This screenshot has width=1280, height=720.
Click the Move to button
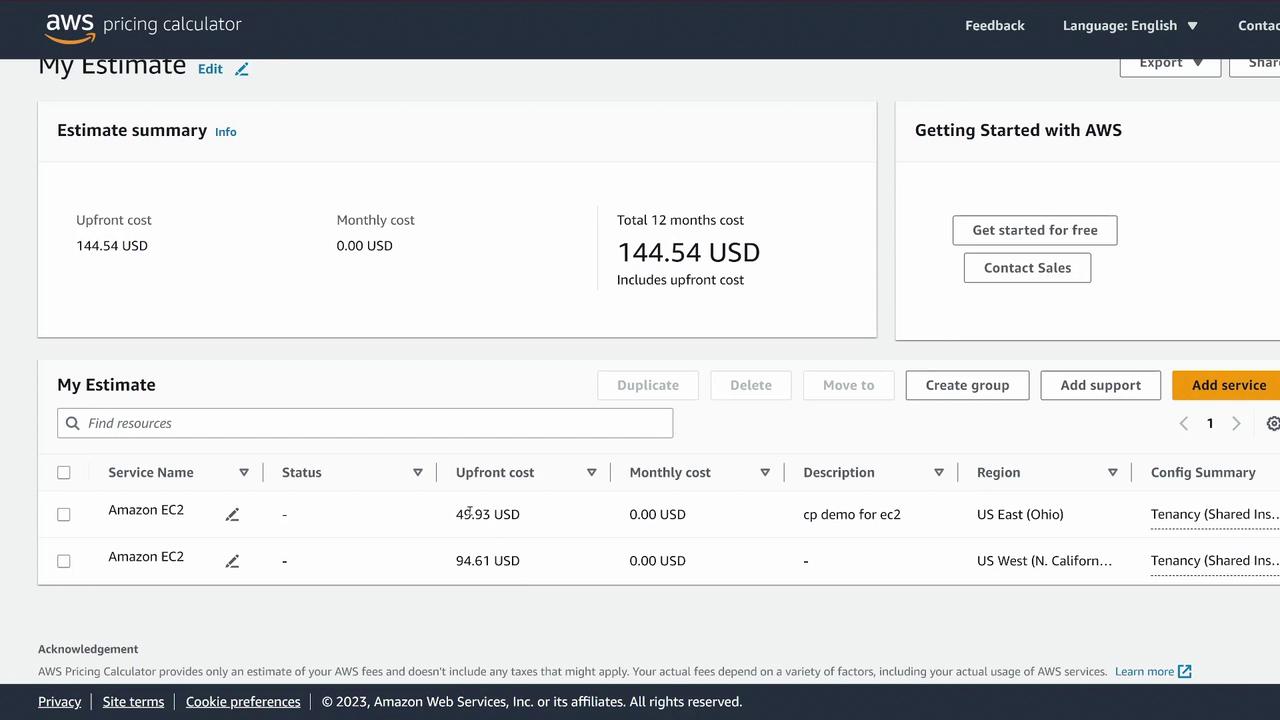(849, 385)
